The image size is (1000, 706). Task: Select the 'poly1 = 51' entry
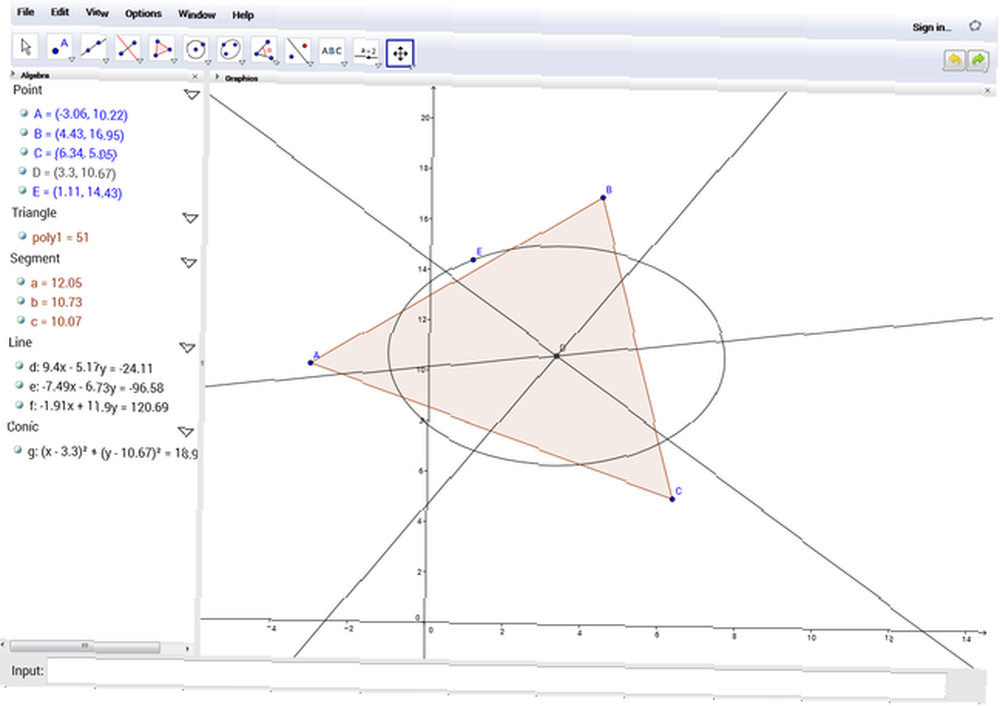(x=61, y=237)
